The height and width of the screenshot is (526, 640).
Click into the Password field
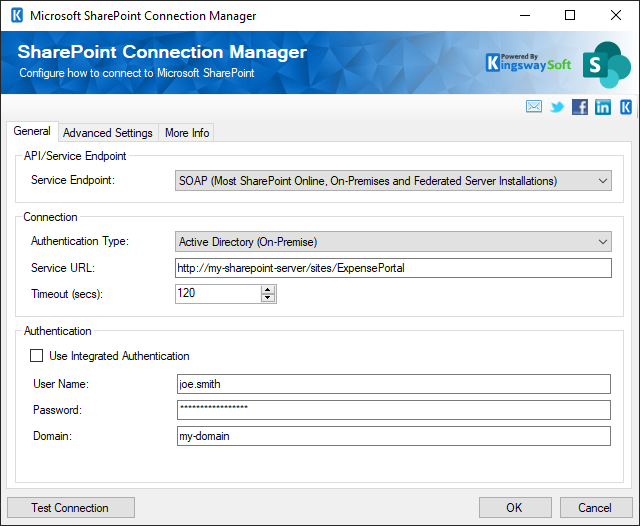click(x=393, y=410)
